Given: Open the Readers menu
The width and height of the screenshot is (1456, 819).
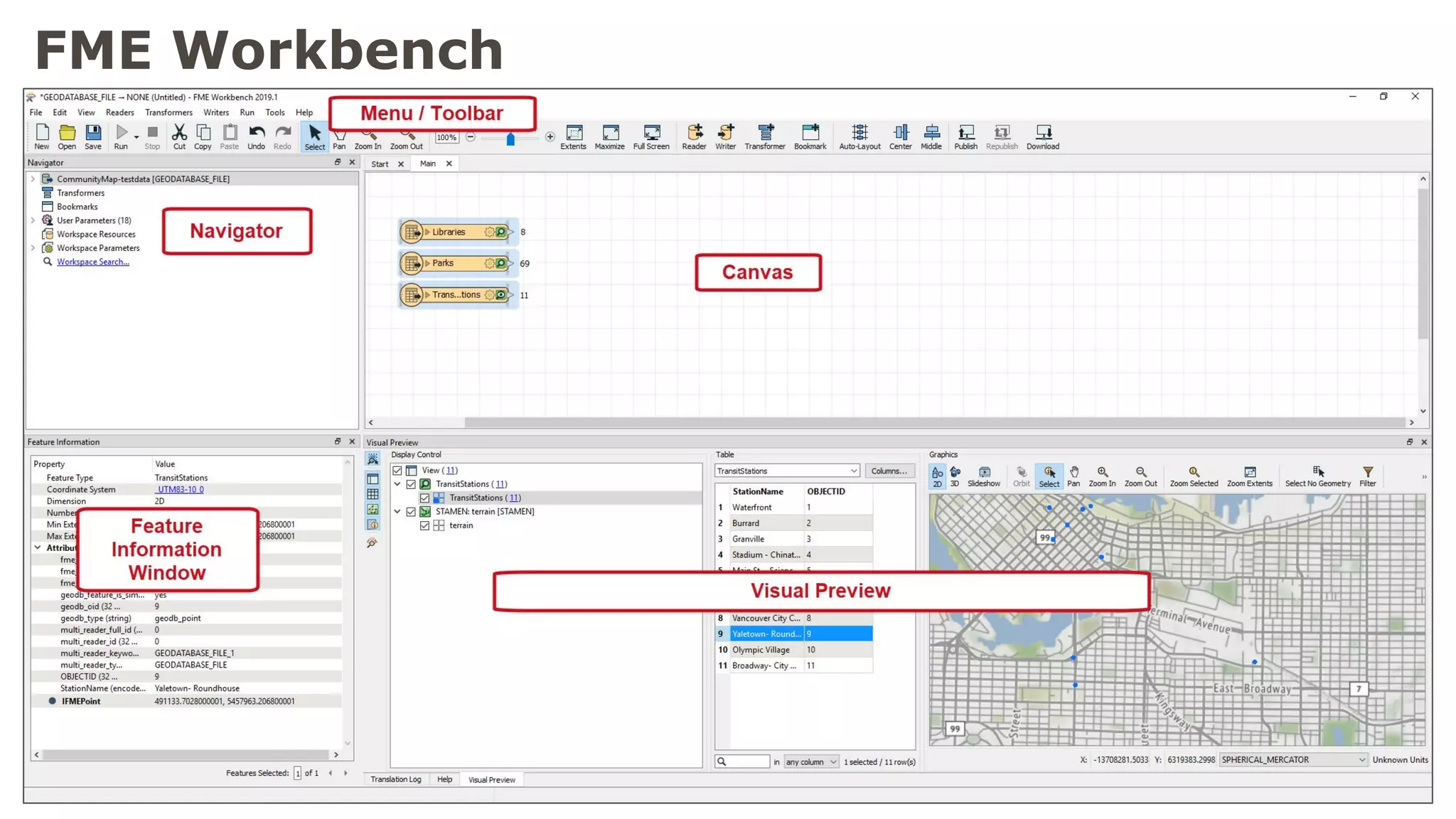Looking at the screenshot, I should click(119, 112).
